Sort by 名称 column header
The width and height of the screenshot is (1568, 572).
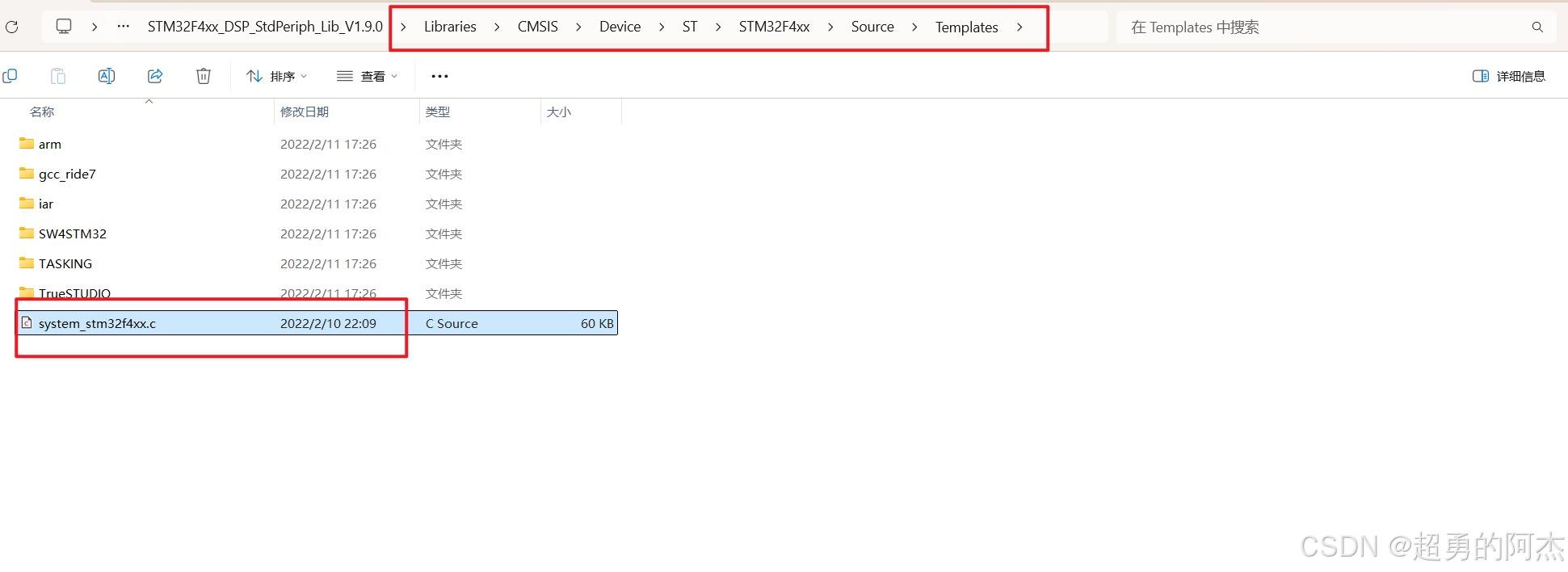(42, 111)
